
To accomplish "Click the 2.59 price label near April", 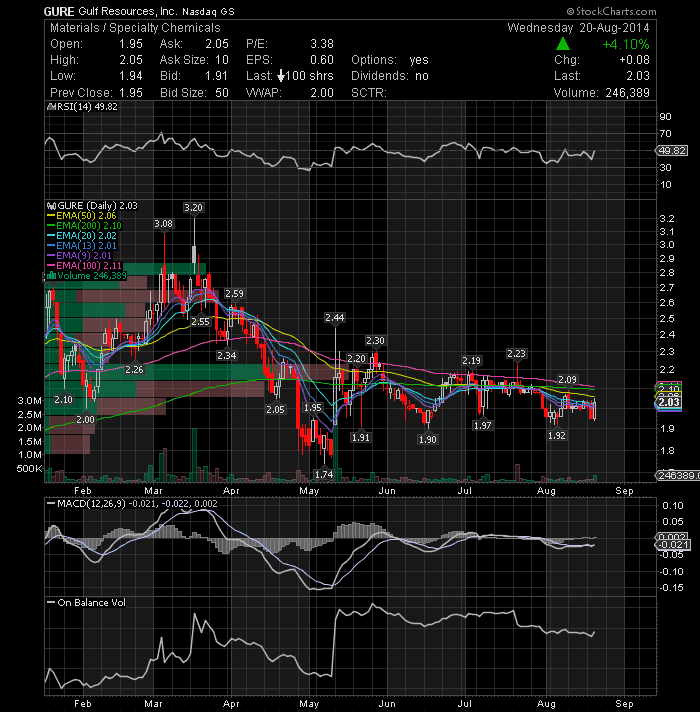I will (234, 294).
